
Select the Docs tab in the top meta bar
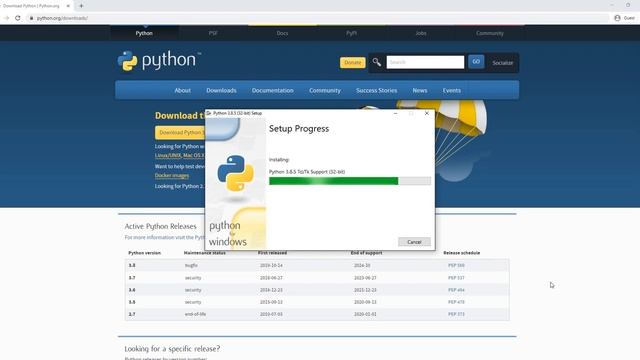[x=282, y=33]
